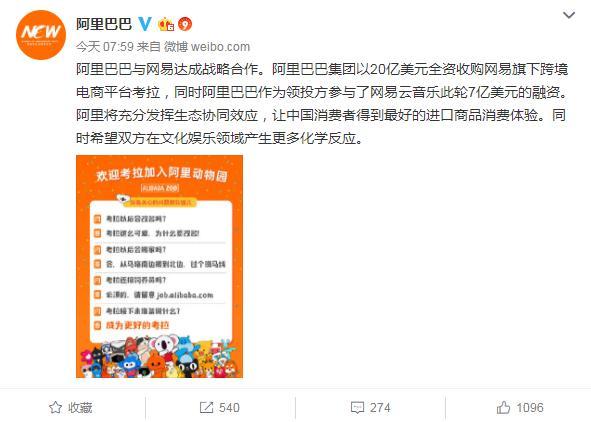Expand the post options chevron menu

pyautogui.click(x=569, y=15)
